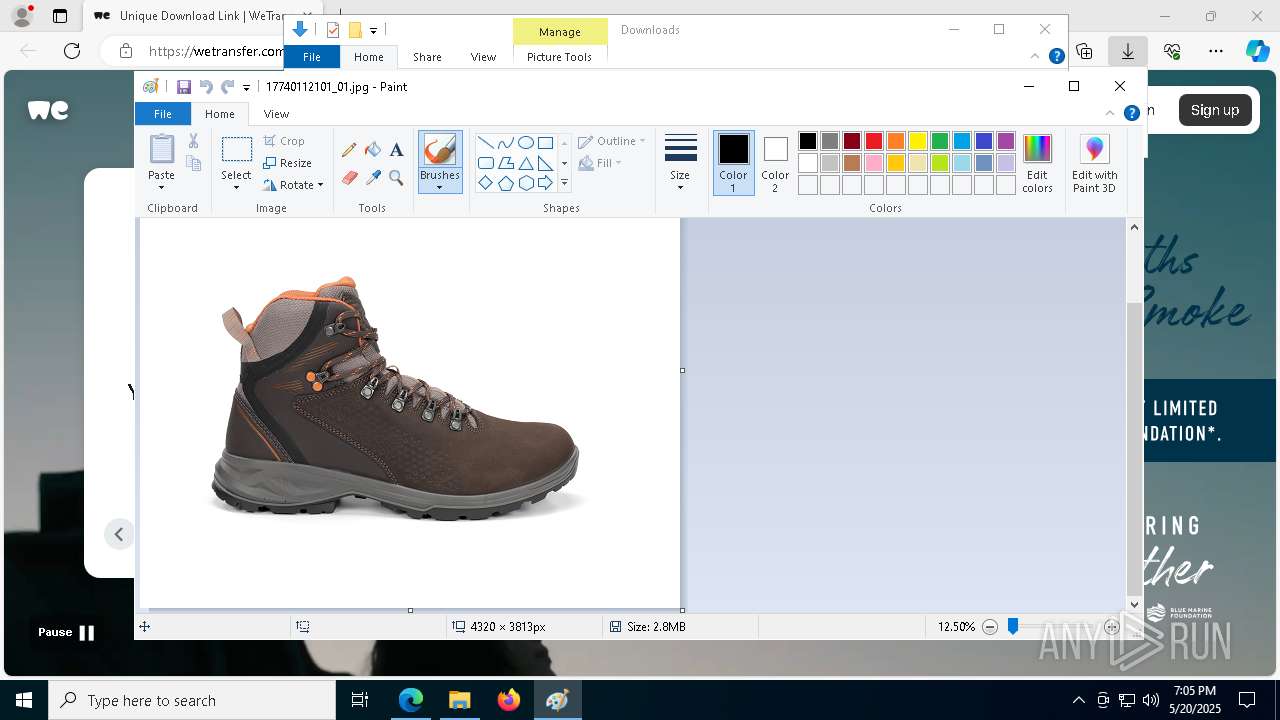
Task: Choose the Right arrow shape
Action: (545, 183)
